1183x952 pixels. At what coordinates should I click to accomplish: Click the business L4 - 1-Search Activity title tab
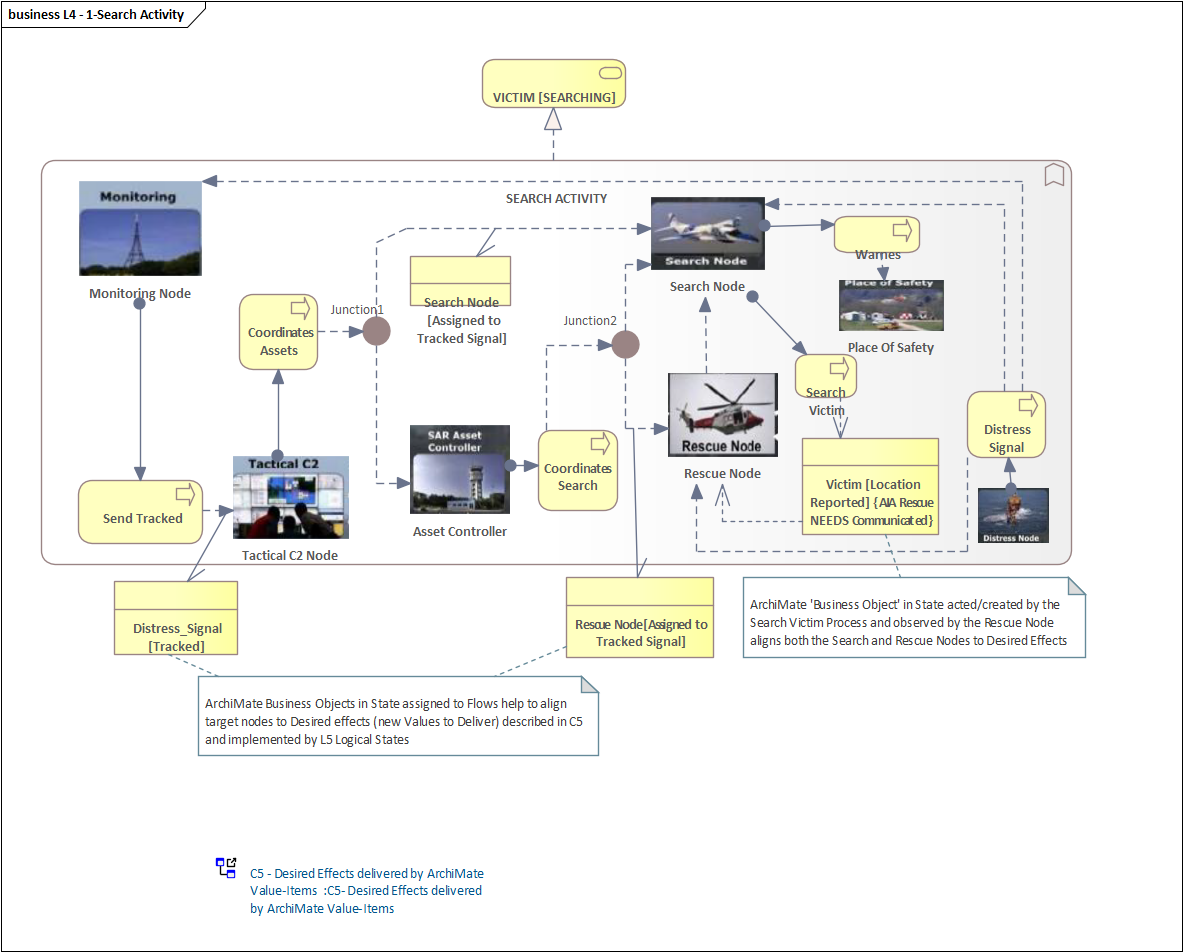[x=97, y=15]
